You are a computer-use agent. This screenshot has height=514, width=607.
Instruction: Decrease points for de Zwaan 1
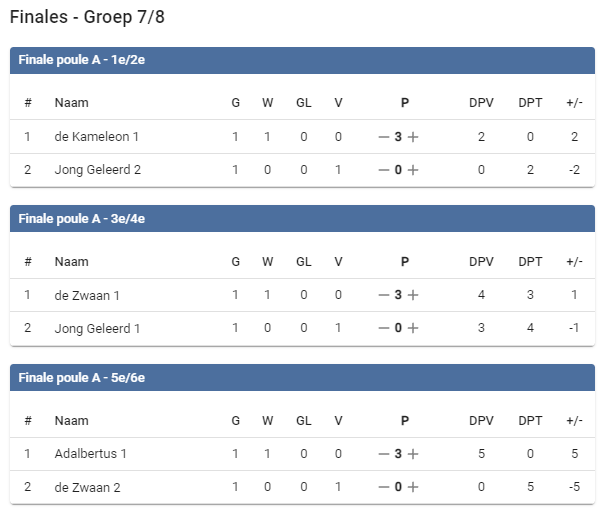pyautogui.click(x=383, y=295)
